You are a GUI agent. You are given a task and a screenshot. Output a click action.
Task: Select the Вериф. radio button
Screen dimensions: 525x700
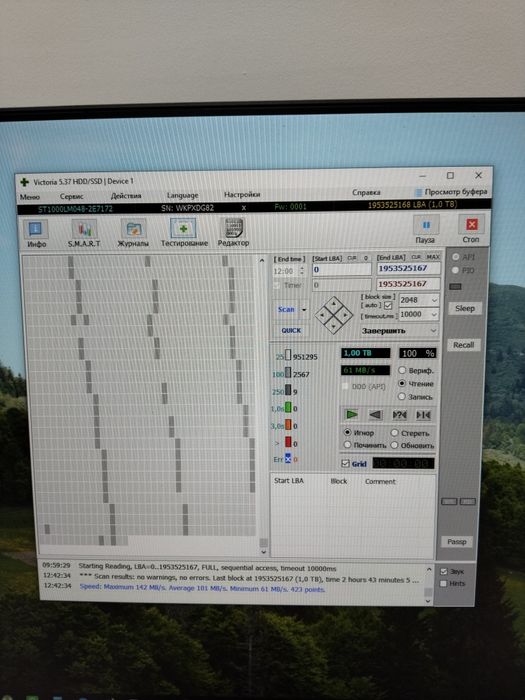[402, 370]
